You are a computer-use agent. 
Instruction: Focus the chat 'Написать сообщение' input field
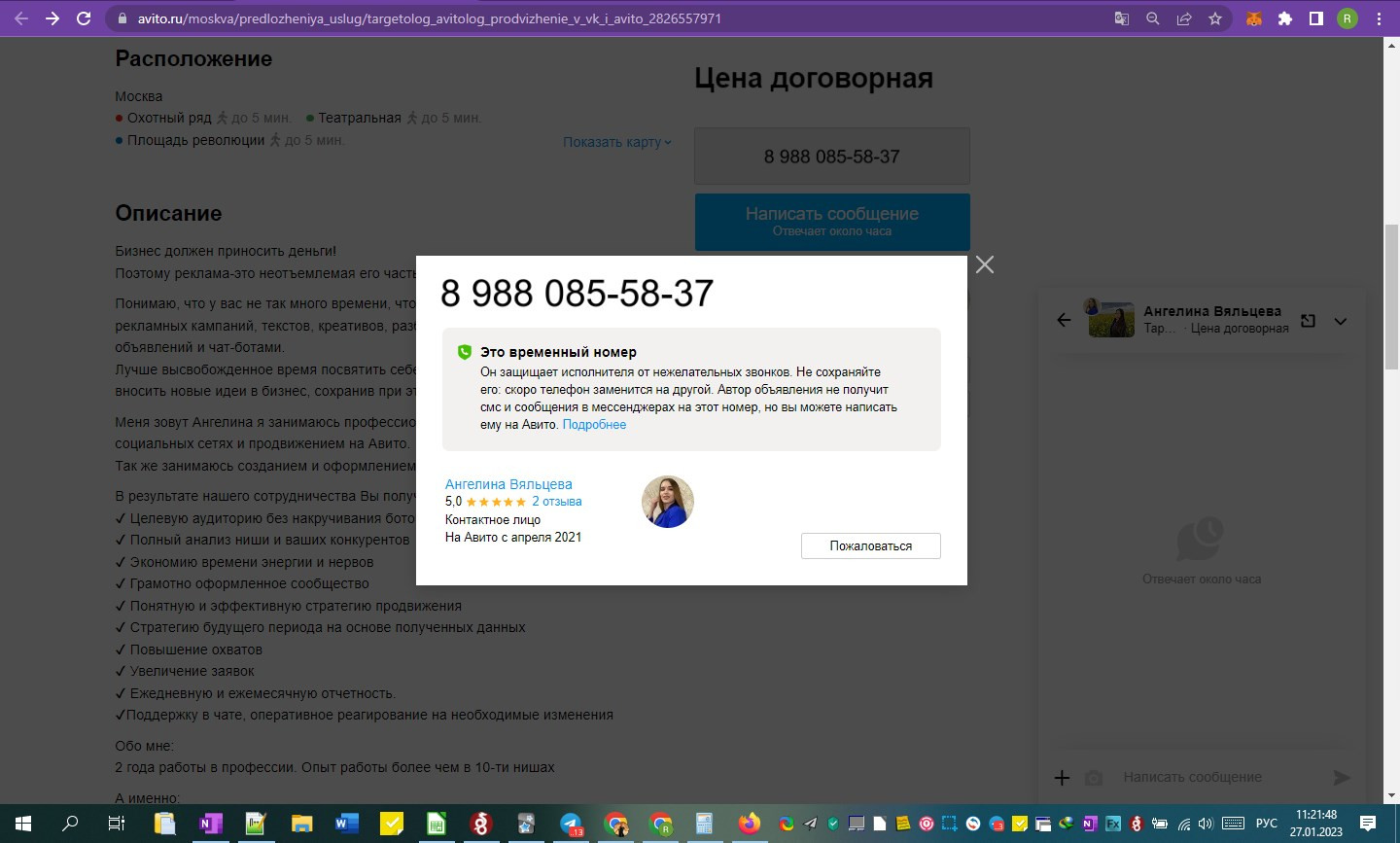point(1220,778)
